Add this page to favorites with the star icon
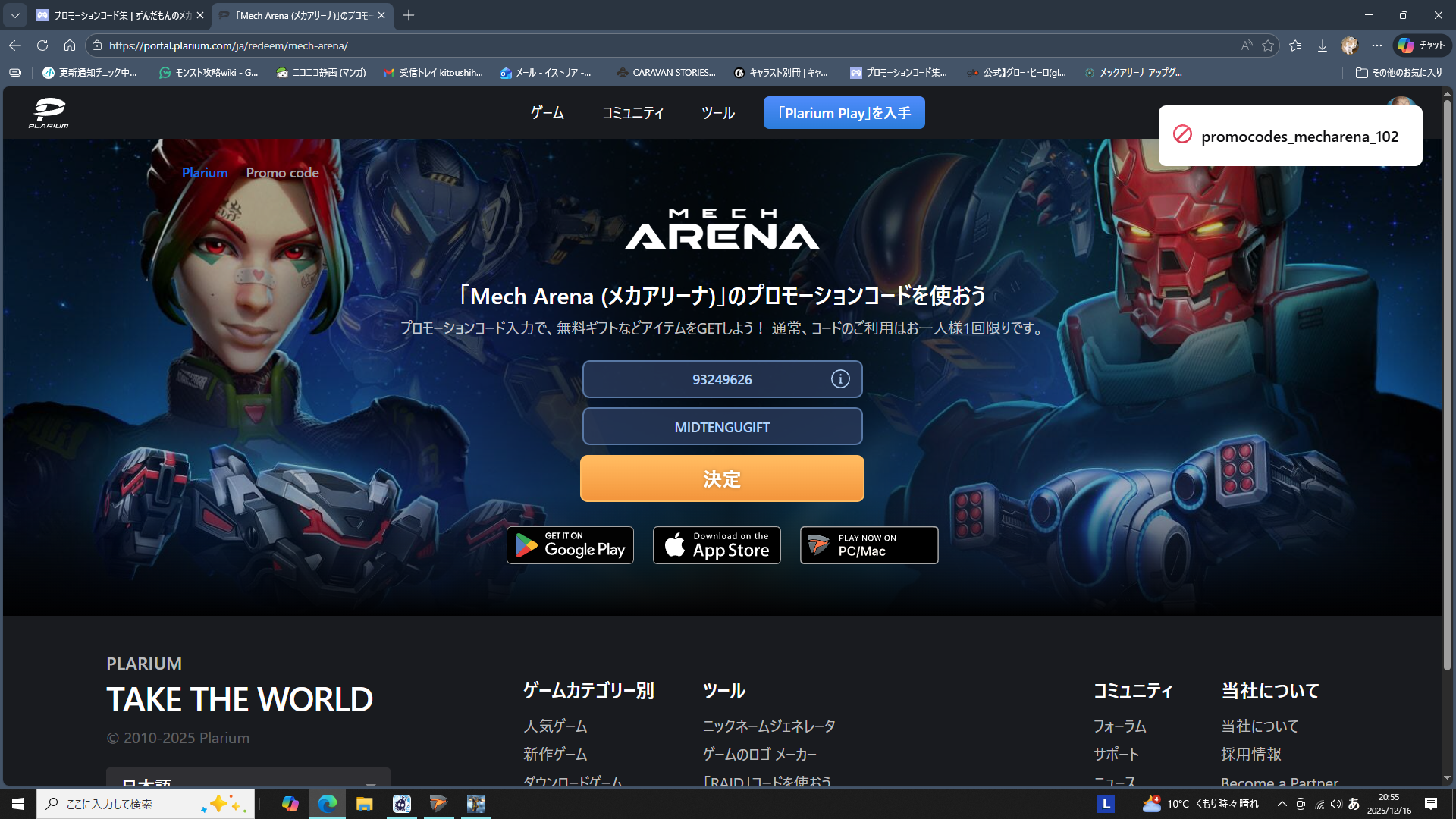The height and width of the screenshot is (819, 1456). (1268, 45)
